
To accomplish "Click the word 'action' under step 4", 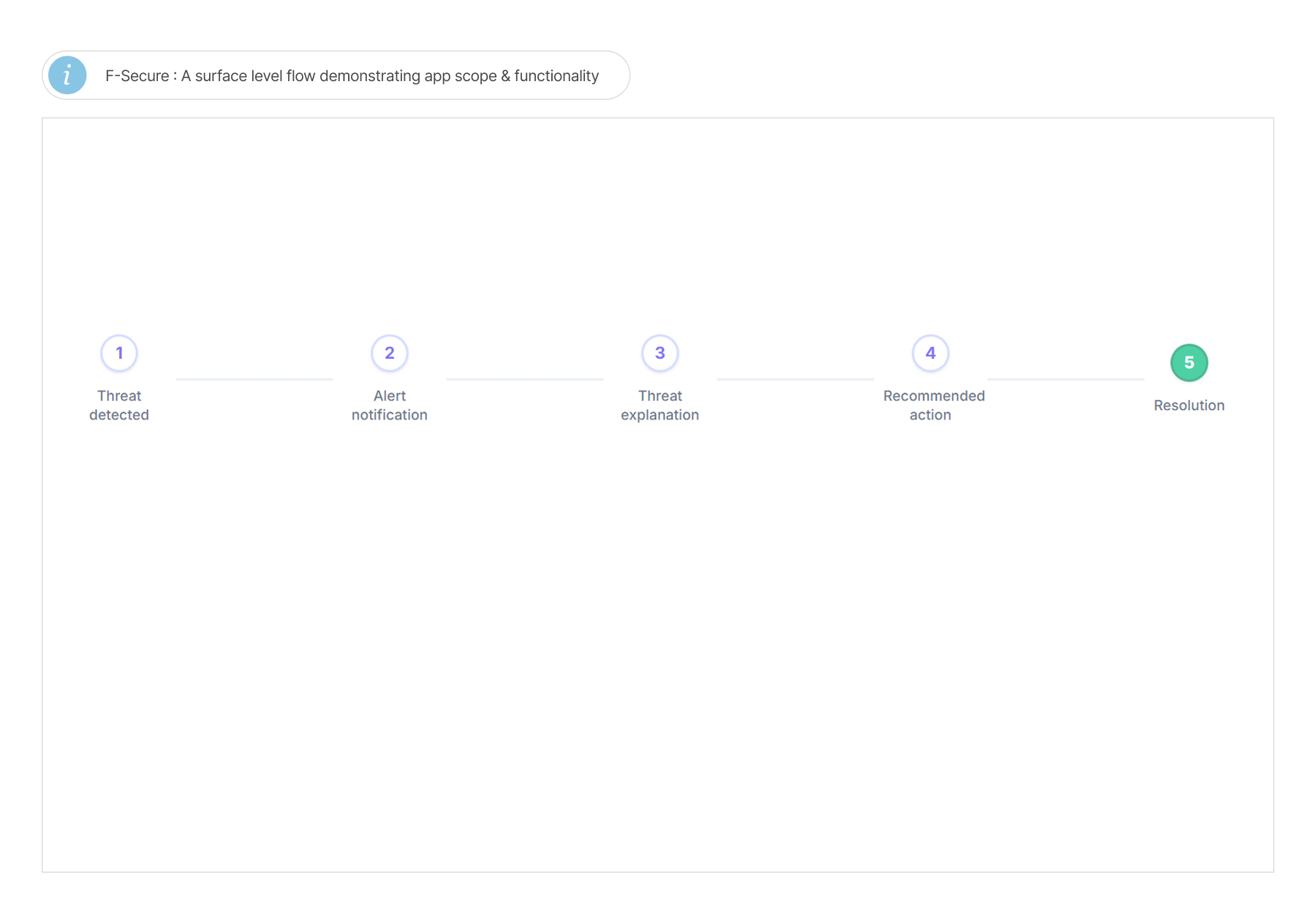I will [x=930, y=414].
